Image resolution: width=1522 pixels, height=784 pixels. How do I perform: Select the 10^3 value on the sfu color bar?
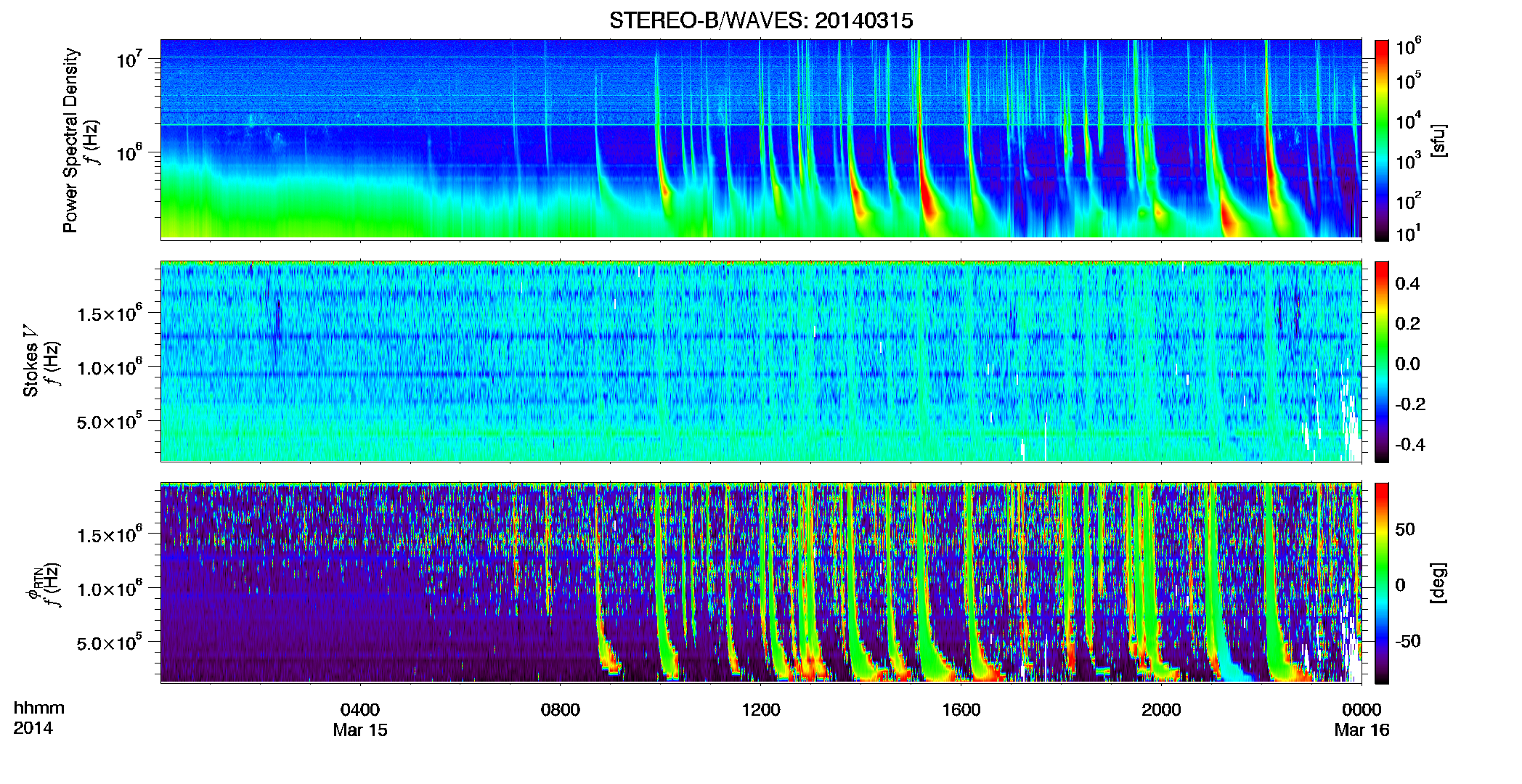coord(1409,160)
